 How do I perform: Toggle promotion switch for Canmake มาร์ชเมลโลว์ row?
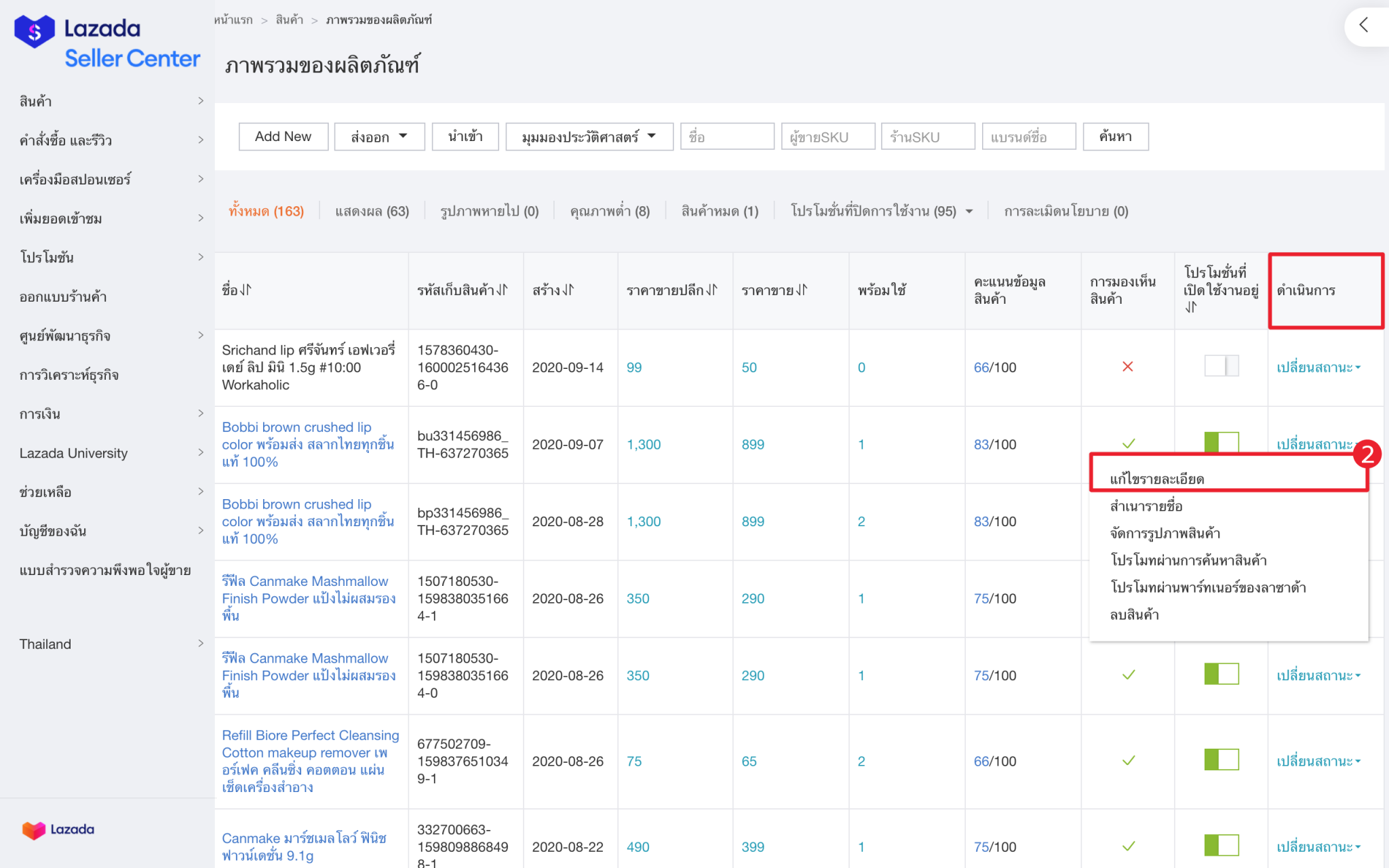click(x=1221, y=845)
